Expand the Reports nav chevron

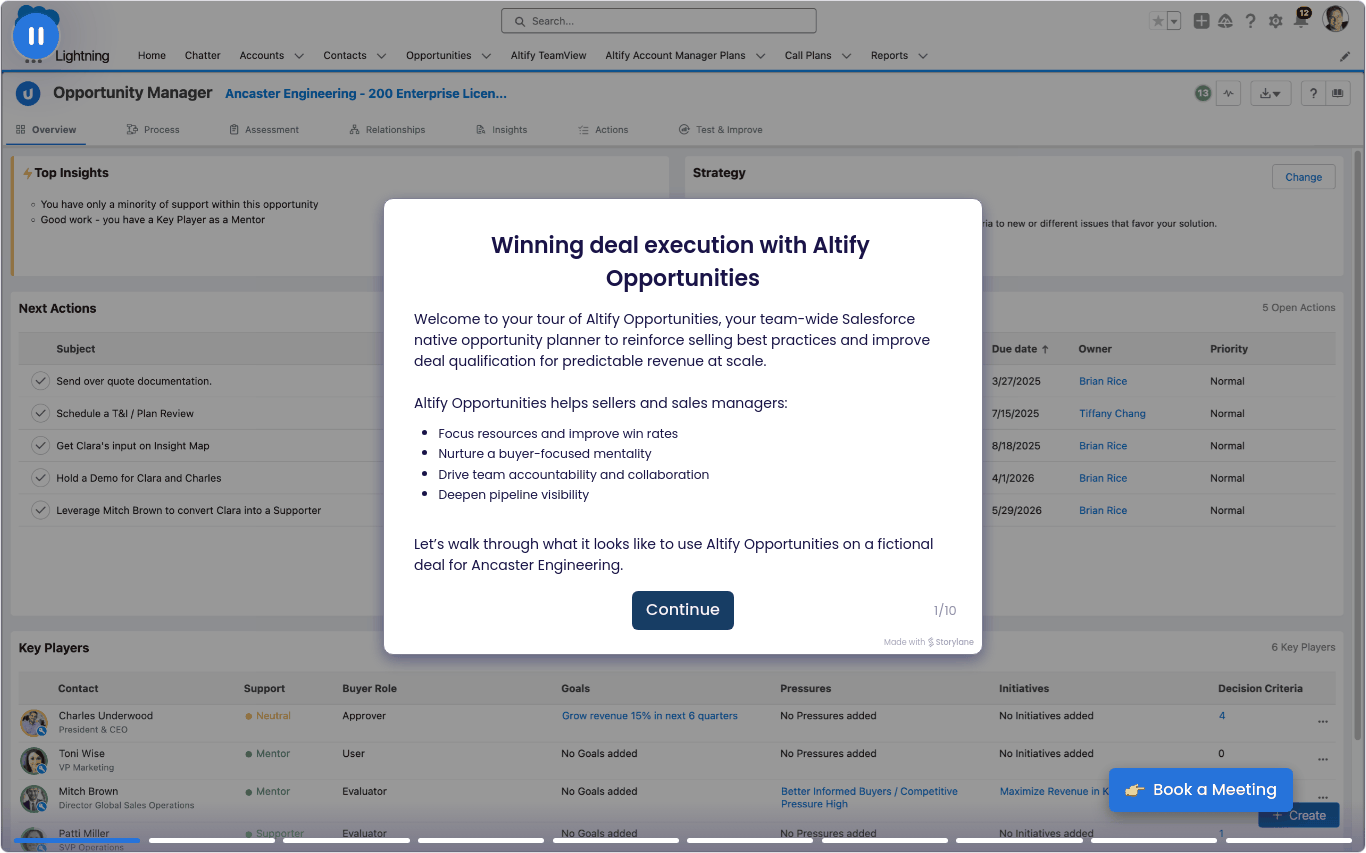coord(922,56)
